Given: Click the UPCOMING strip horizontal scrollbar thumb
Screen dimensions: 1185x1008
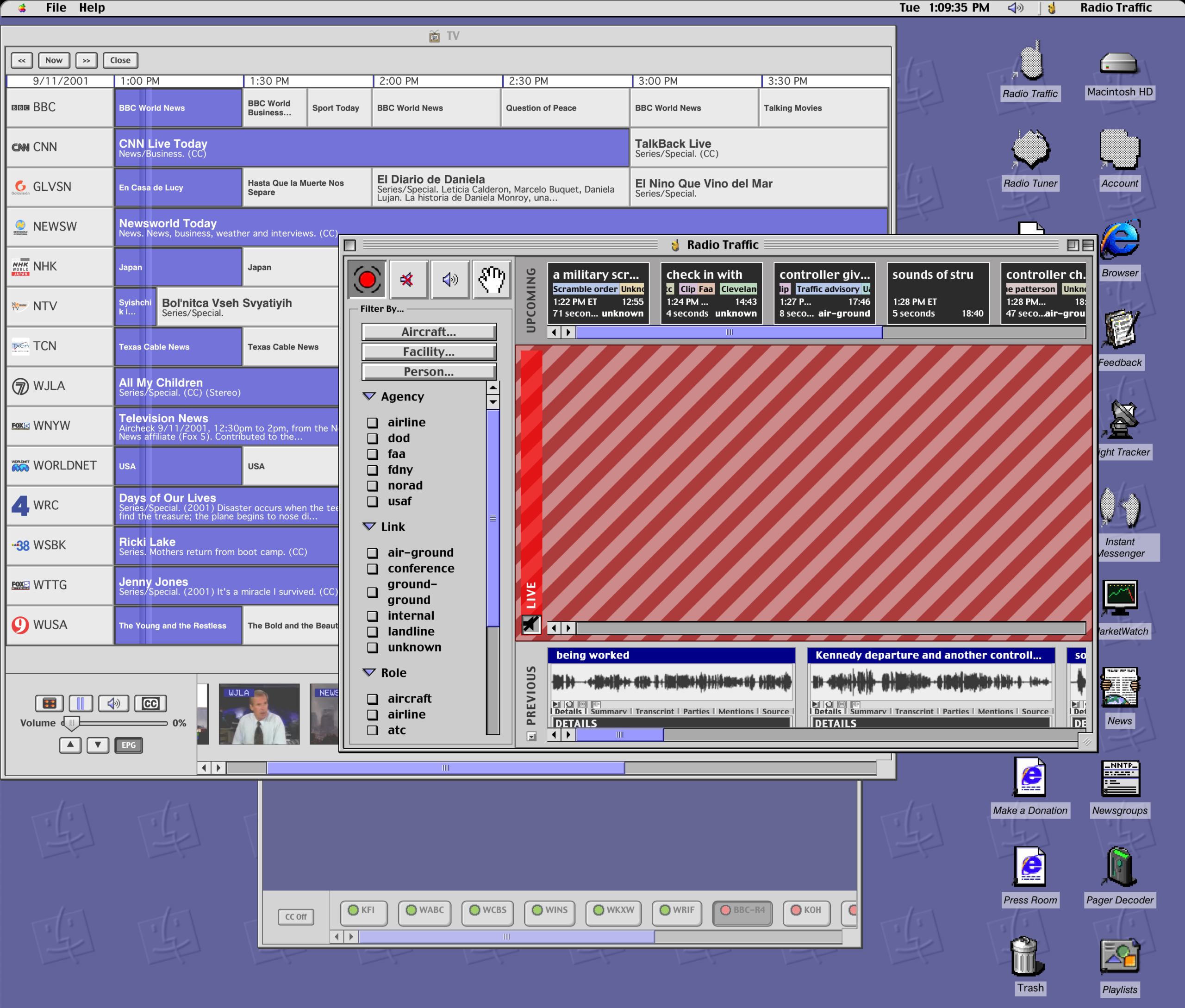Looking at the screenshot, I should [729, 332].
